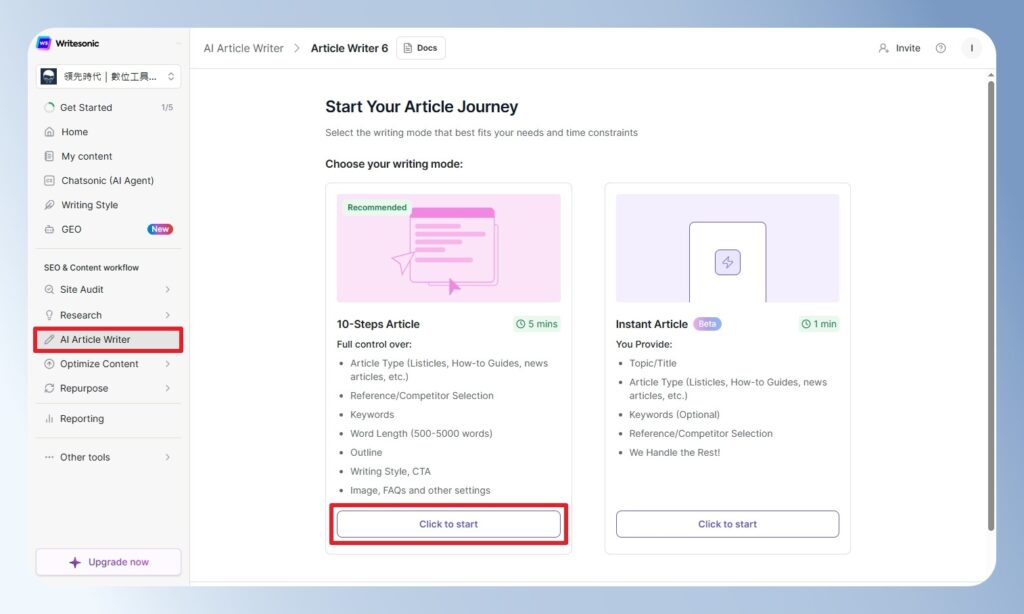Click the New badge beside GEO

click(160, 229)
